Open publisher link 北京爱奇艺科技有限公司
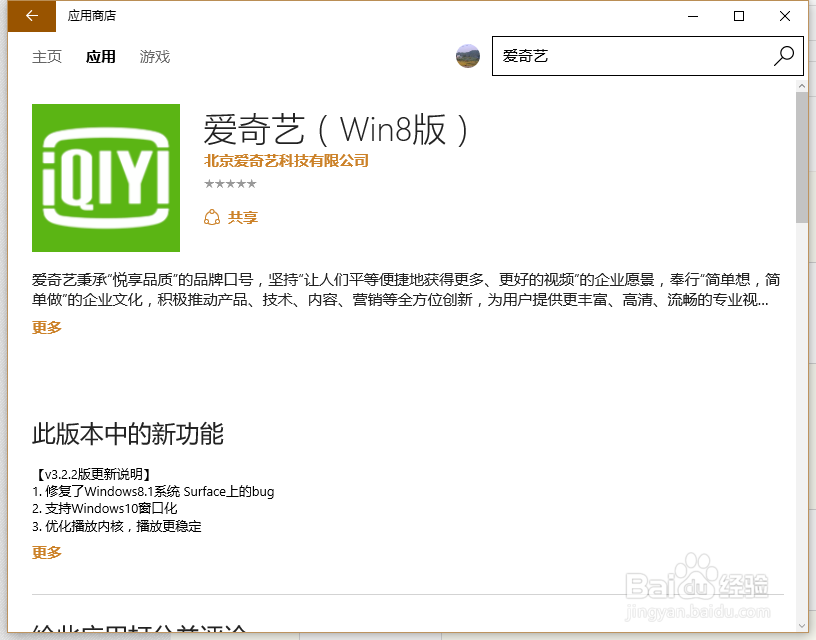The width and height of the screenshot is (816, 640). point(286,161)
